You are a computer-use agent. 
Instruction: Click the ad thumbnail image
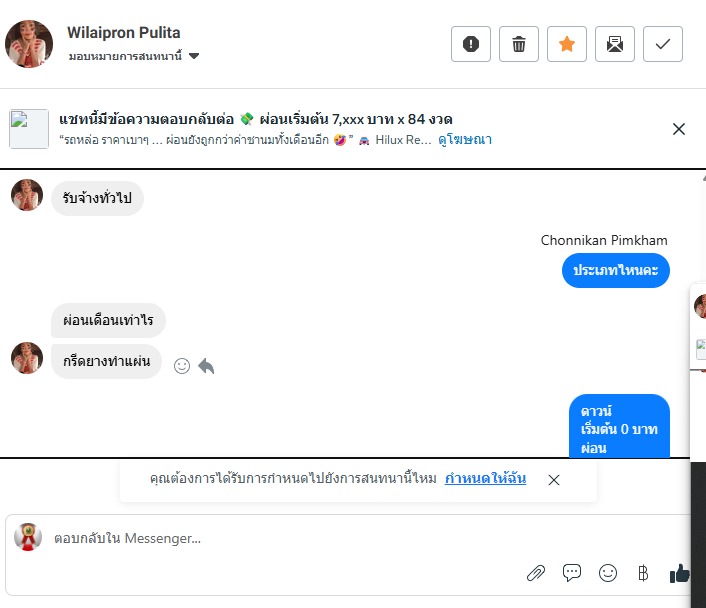tap(29, 129)
